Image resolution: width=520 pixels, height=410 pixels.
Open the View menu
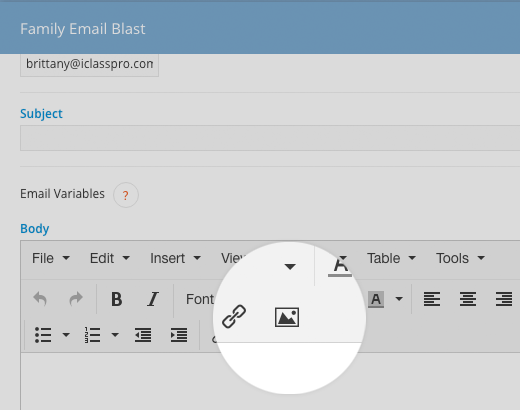pos(233,258)
